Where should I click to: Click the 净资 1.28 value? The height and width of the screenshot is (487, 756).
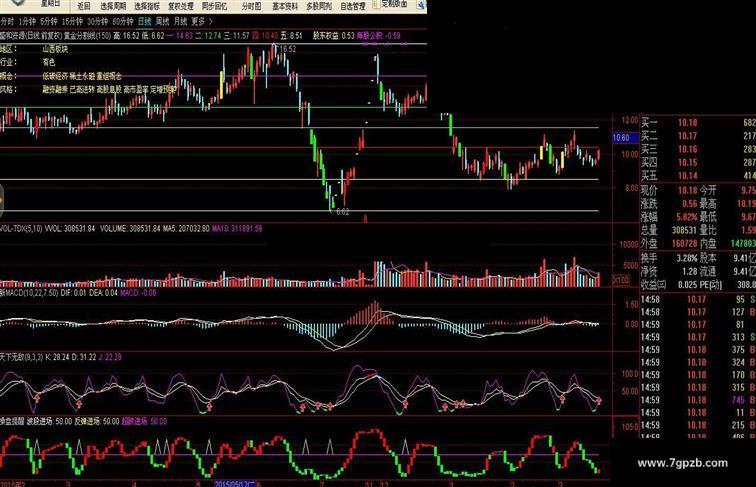pyautogui.click(x=689, y=271)
